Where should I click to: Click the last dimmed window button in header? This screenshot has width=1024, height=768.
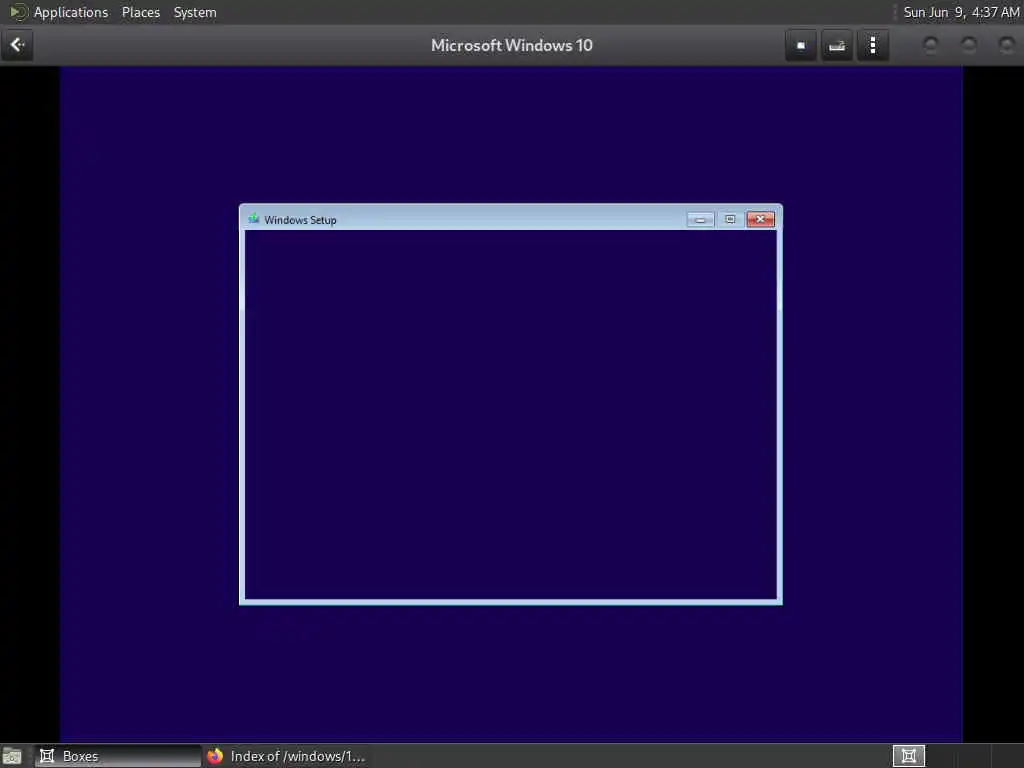1006,45
